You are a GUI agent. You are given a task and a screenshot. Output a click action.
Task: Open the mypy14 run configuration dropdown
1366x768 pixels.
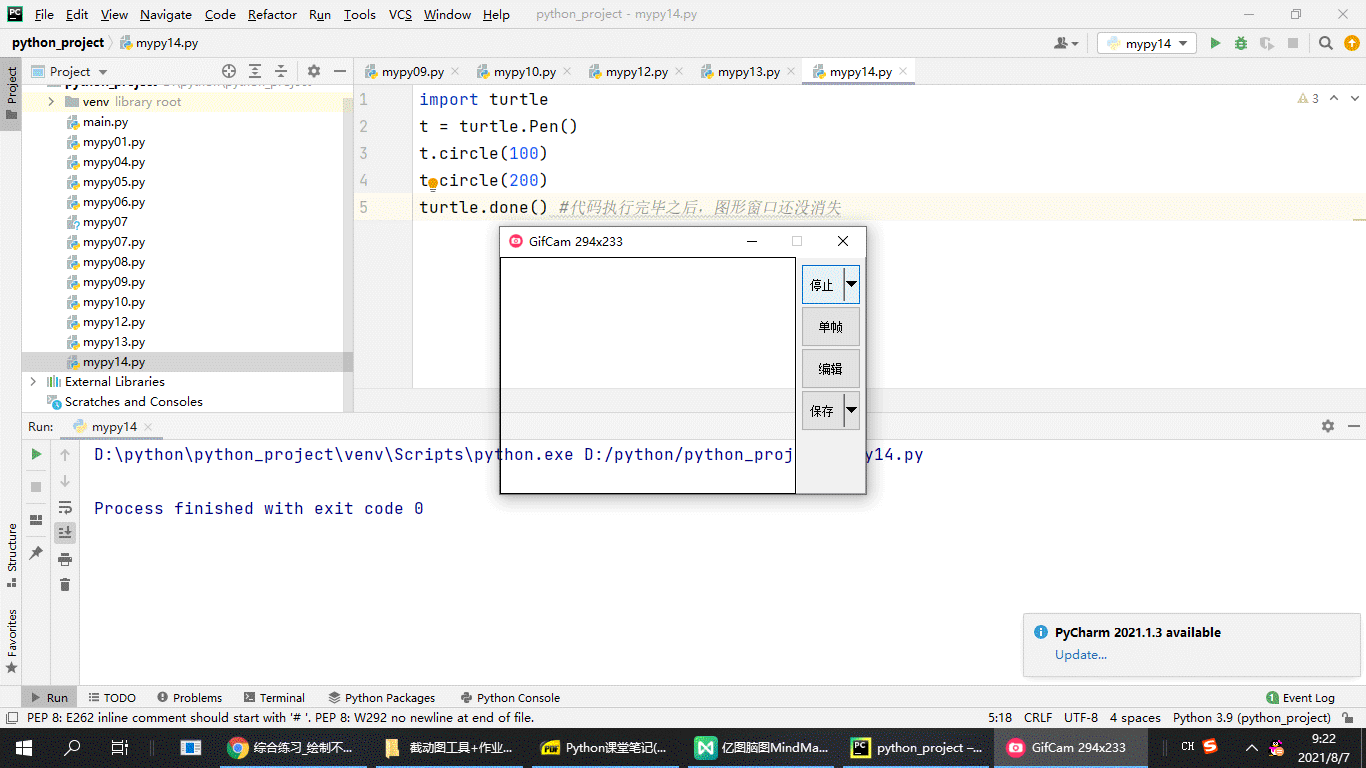[1147, 43]
